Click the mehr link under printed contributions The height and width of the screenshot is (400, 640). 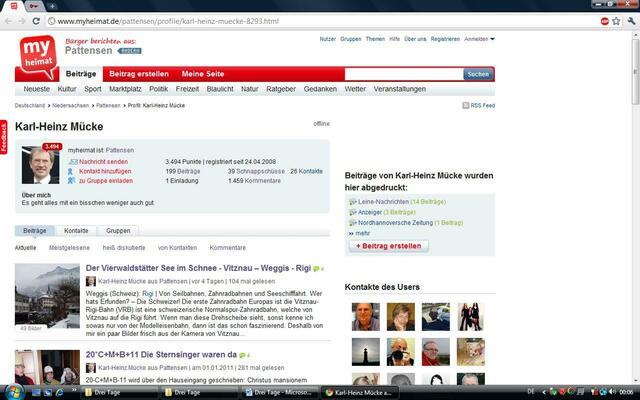coord(362,233)
